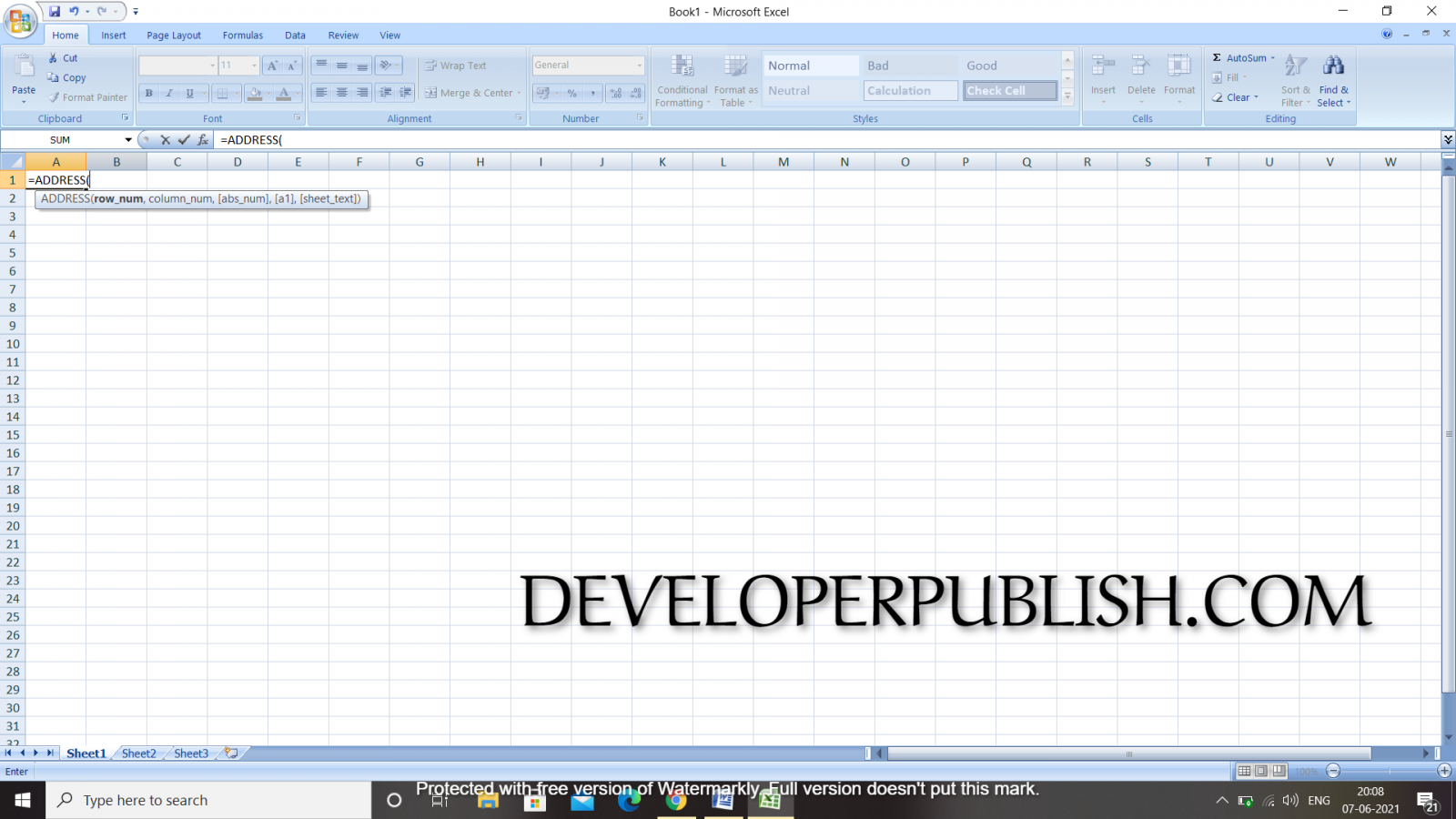This screenshot has width=1456, height=819.
Task: Select the Sheet2 worksheet tab
Action: pos(137,753)
